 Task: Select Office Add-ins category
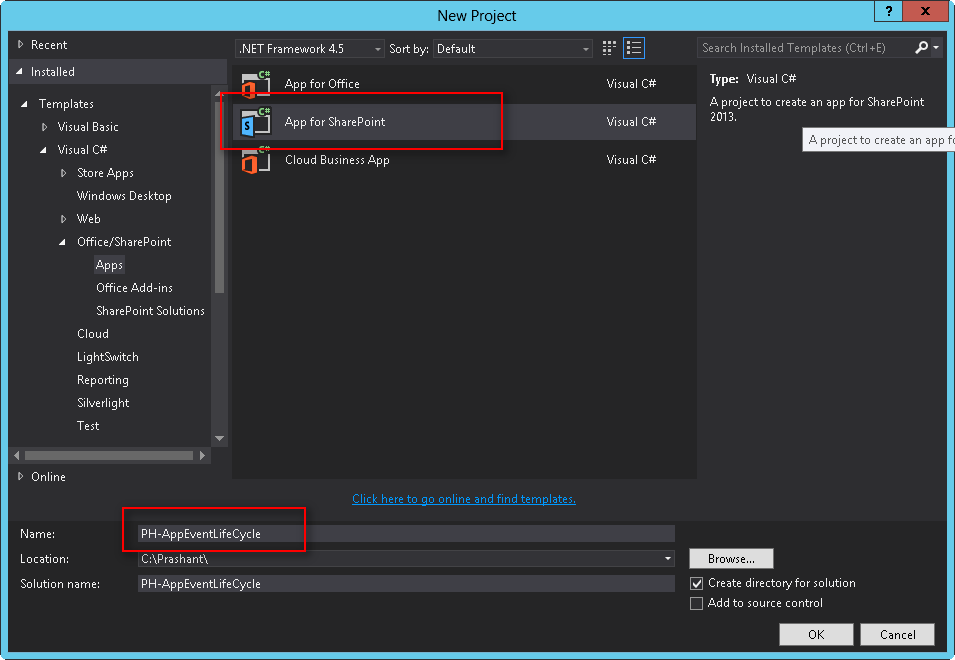point(134,288)
